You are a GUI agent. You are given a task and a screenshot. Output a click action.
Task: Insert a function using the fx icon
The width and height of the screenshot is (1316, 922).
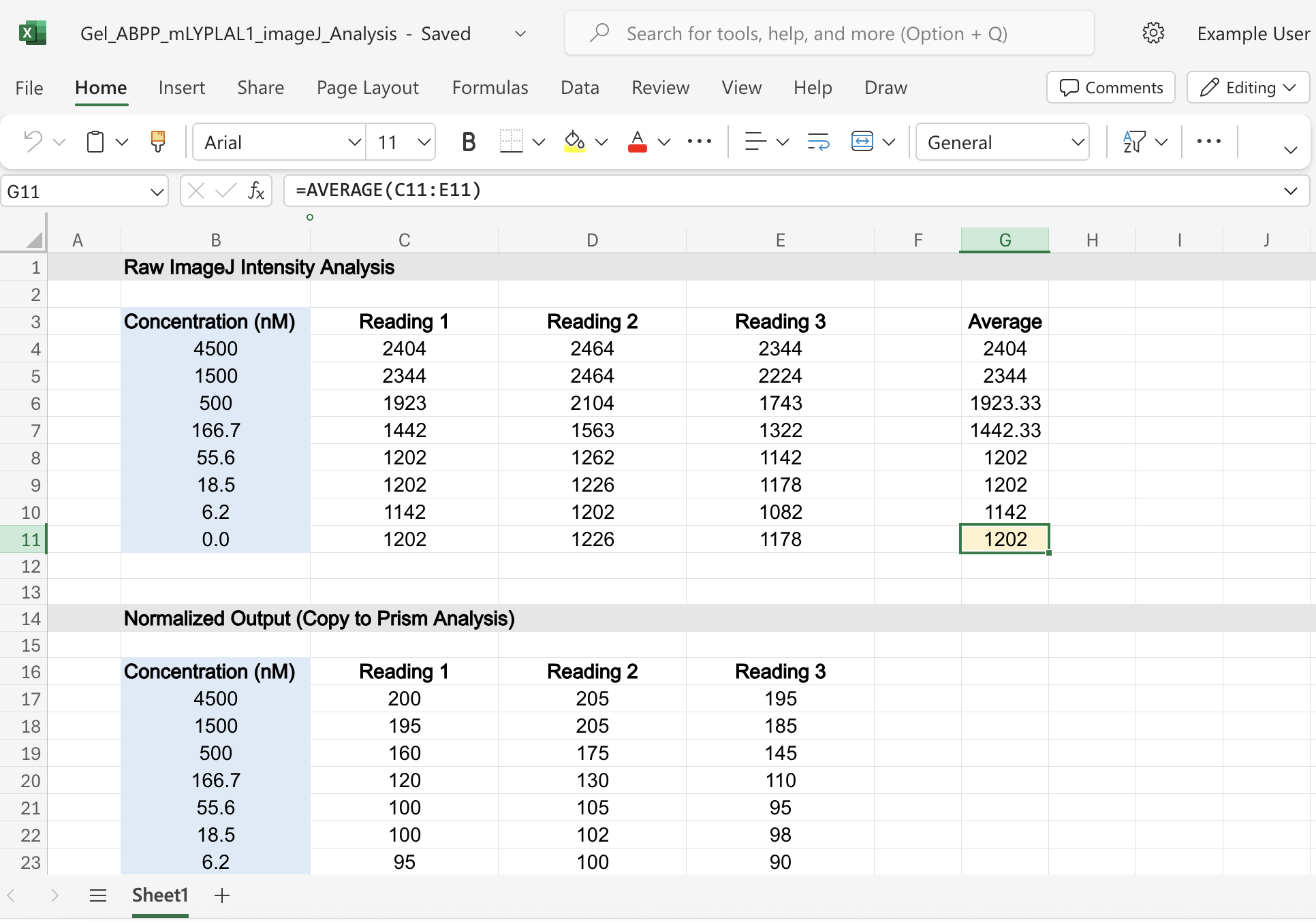click(255, 191)
